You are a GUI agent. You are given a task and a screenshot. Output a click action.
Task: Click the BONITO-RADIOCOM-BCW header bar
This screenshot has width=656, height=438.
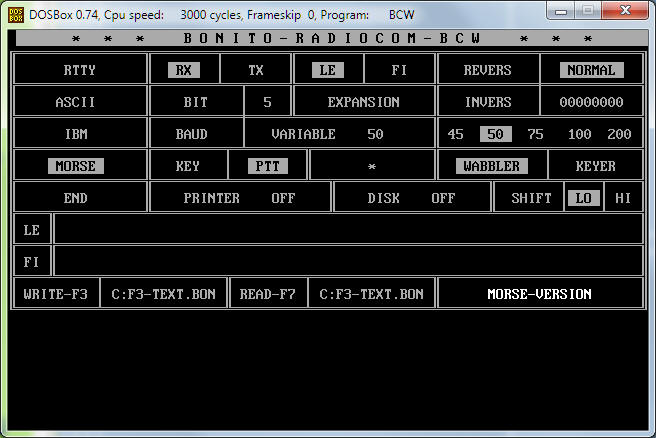[x=332, y=38]
